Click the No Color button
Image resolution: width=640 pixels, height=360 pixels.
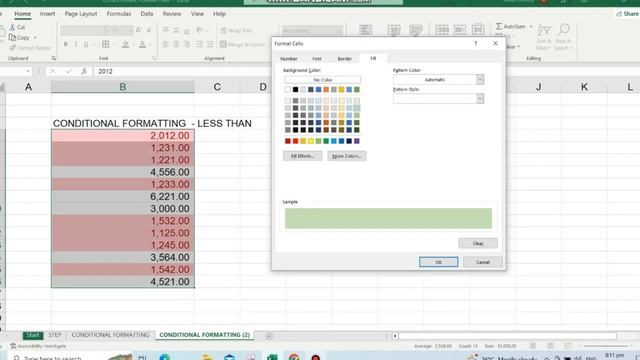[322, 80]
